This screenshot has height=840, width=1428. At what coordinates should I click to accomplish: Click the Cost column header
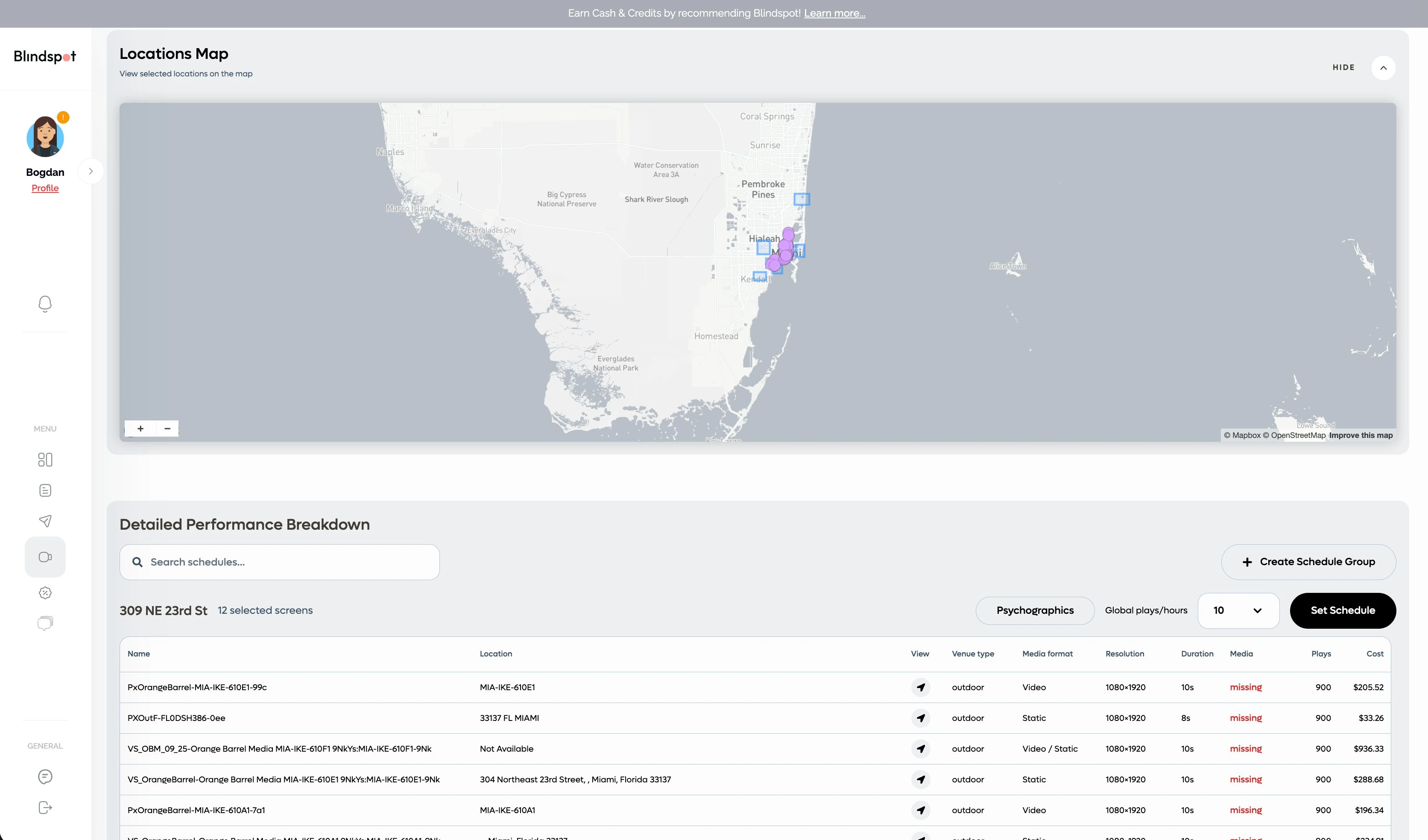coord(1375,653)
